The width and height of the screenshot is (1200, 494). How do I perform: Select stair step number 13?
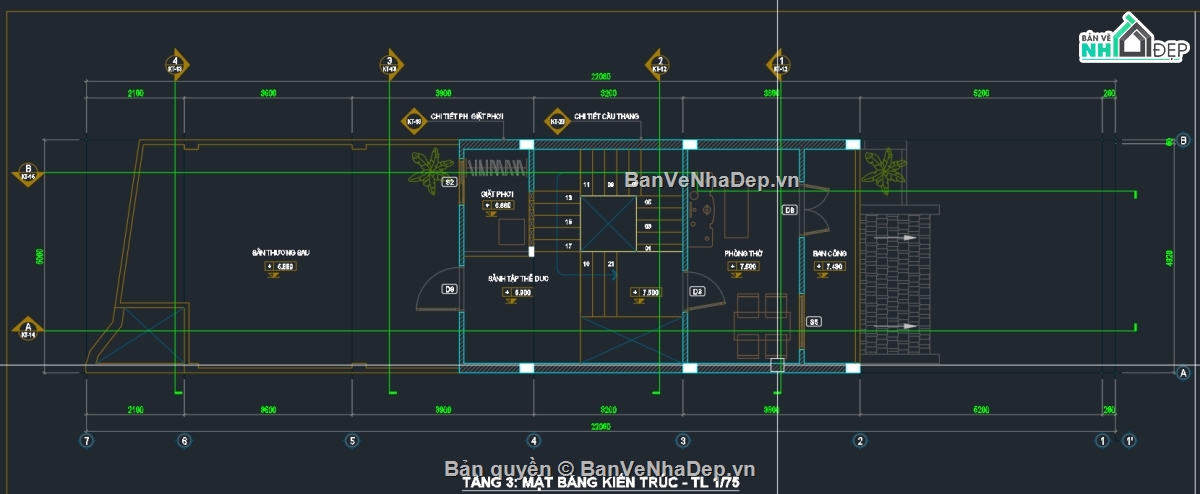point(569,199)
